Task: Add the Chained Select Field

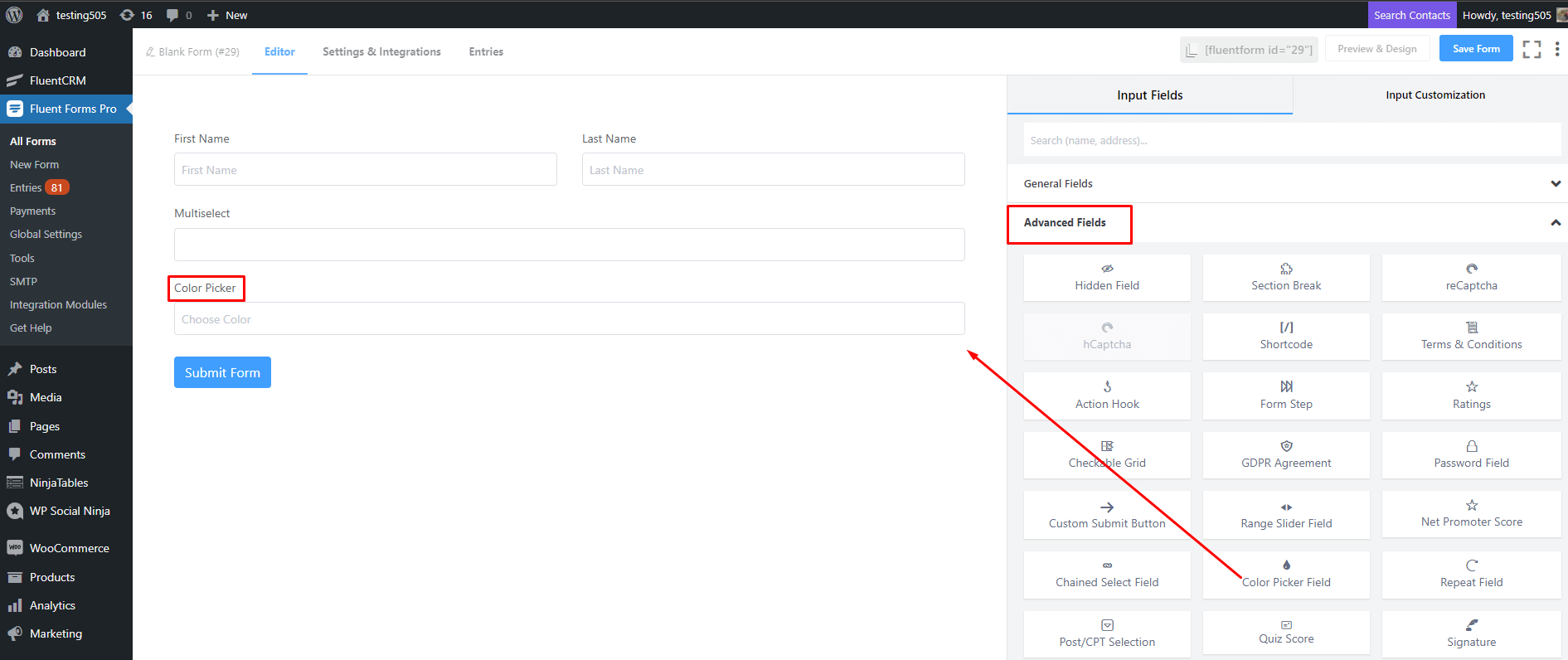Action: coord(1107,575)
